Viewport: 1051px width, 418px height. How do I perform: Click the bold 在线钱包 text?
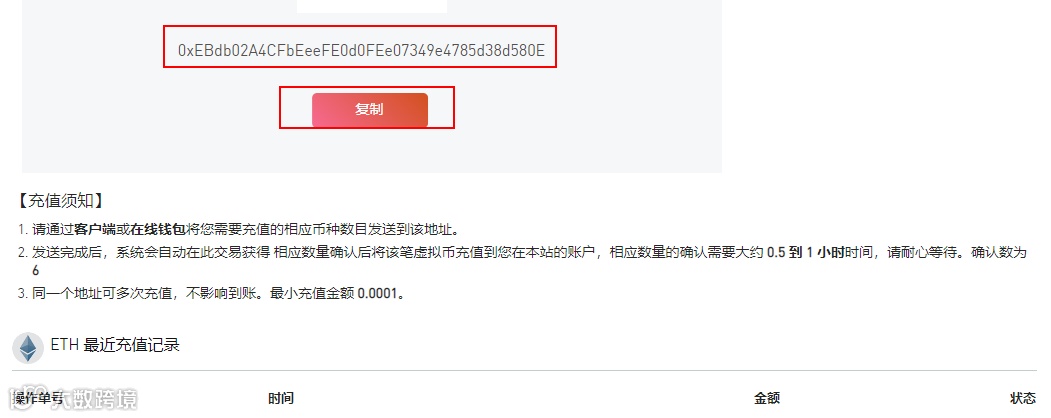157,230
